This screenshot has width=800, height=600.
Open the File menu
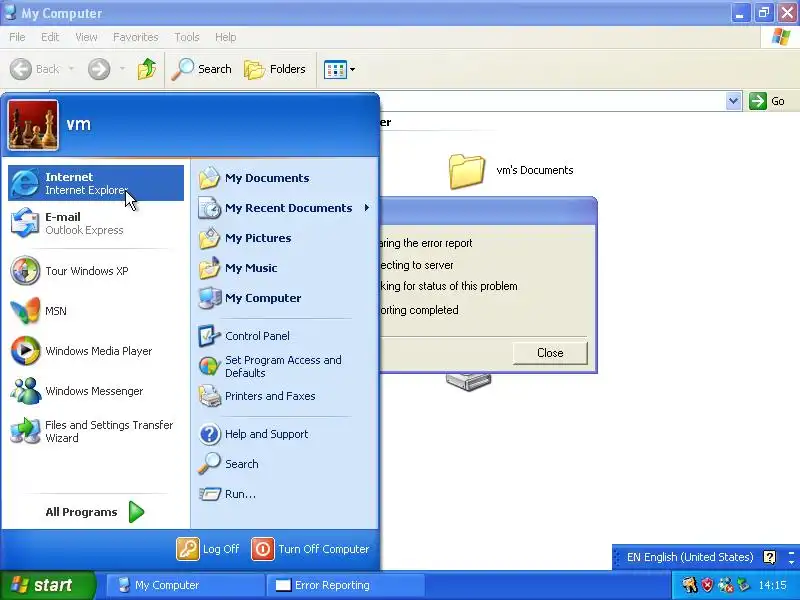17,37
